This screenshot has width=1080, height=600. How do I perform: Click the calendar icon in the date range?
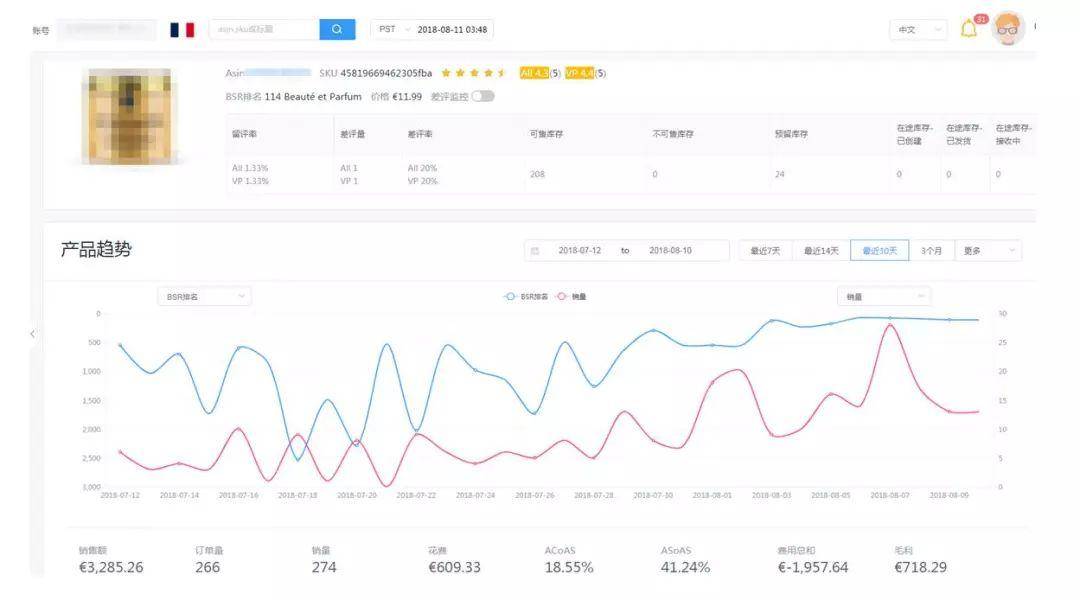tap(535, 251)
